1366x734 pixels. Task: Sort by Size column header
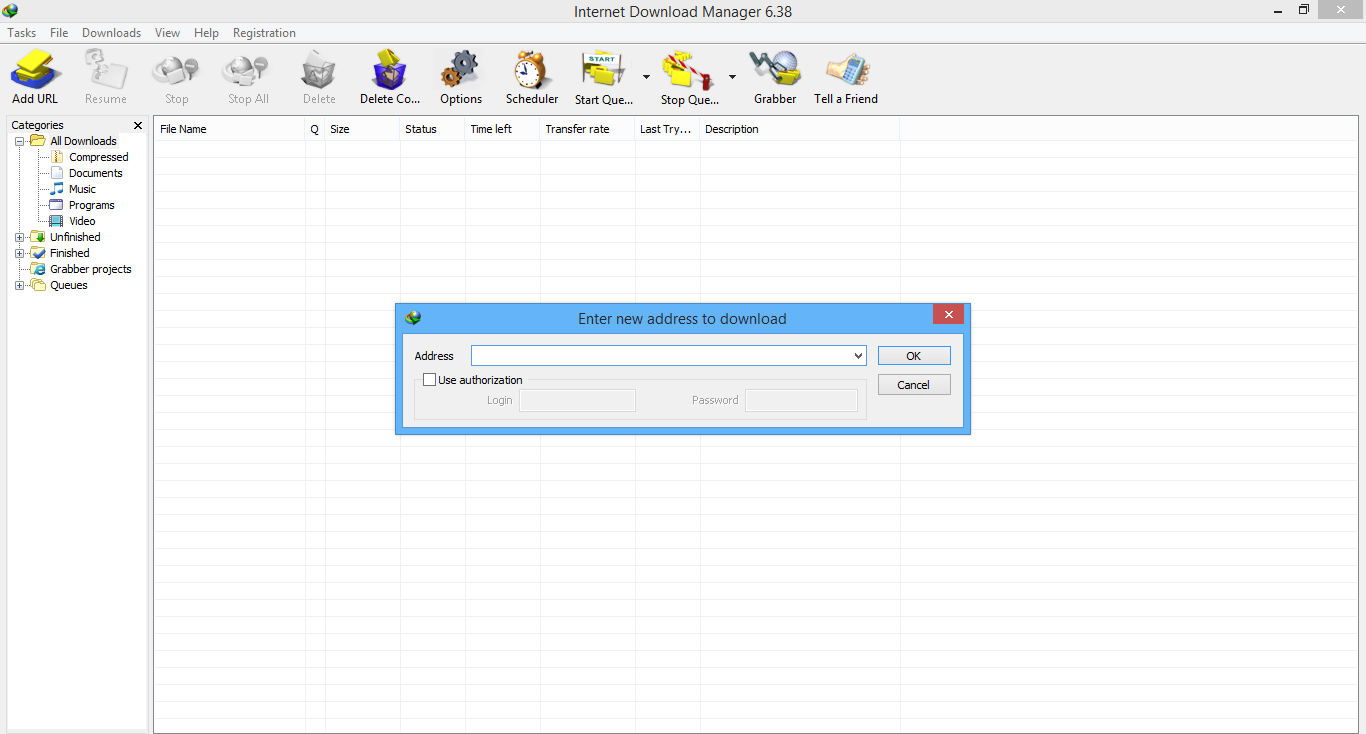click(x=362, y=129)
